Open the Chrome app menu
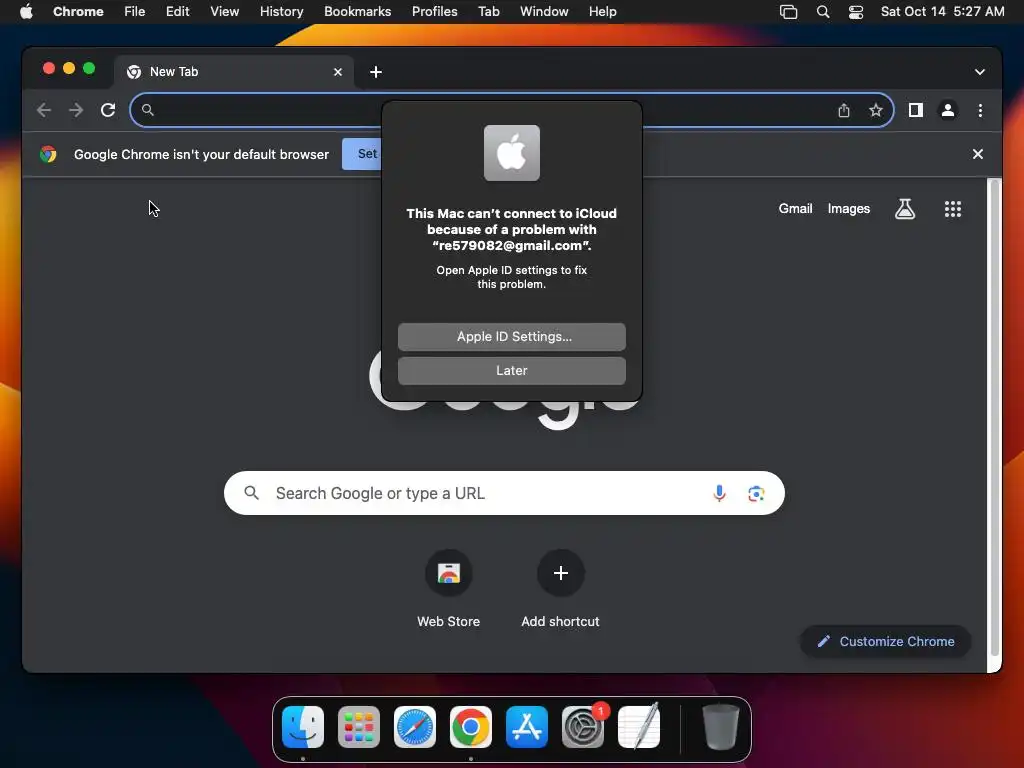The image size is (1024, 768). 78,11
